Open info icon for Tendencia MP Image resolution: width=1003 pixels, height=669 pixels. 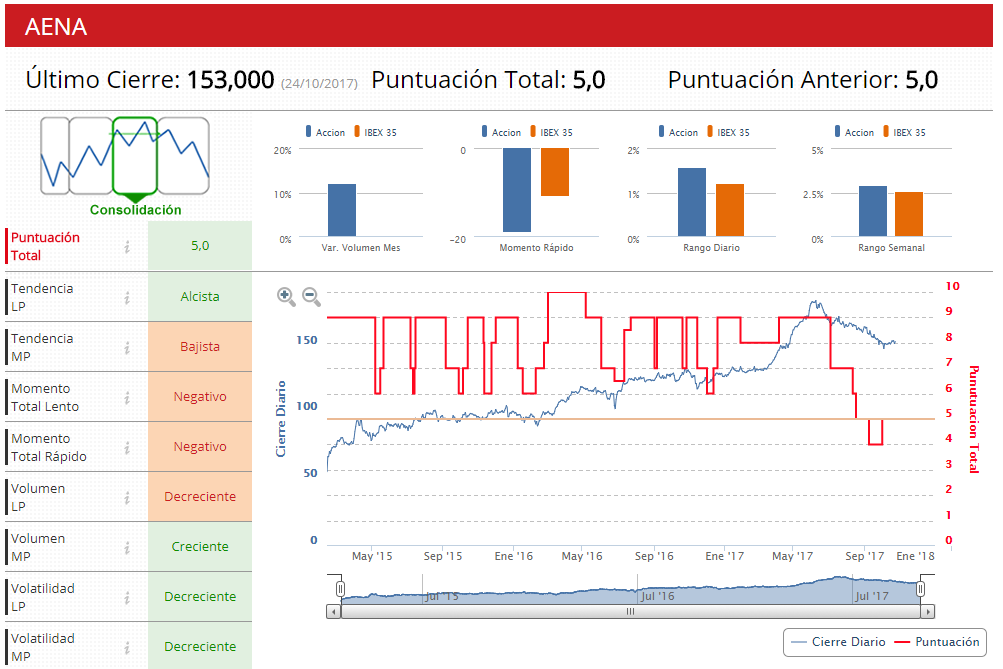pos(127,347)
